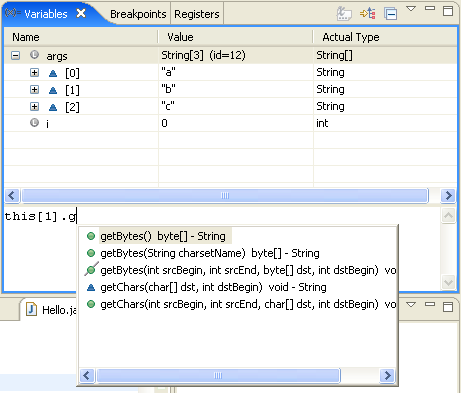
Task: Click detail pane scroll up arrow
Action: click(448, 216)
